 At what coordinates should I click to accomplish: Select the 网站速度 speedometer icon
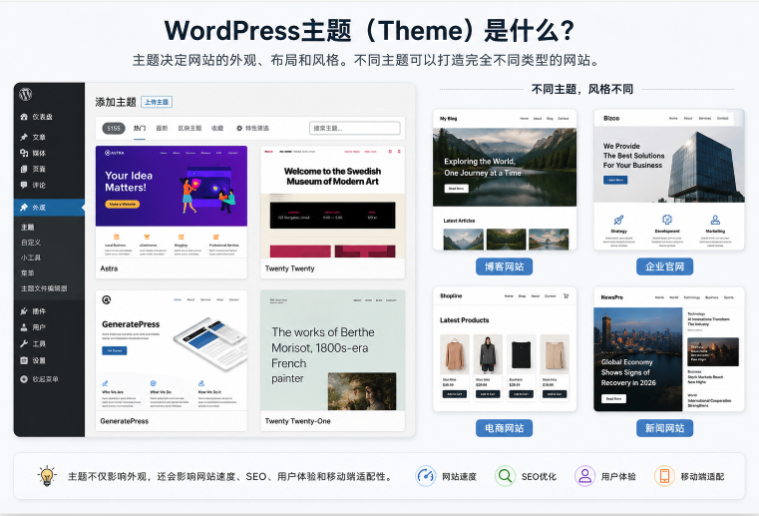[x=425, y=476]
